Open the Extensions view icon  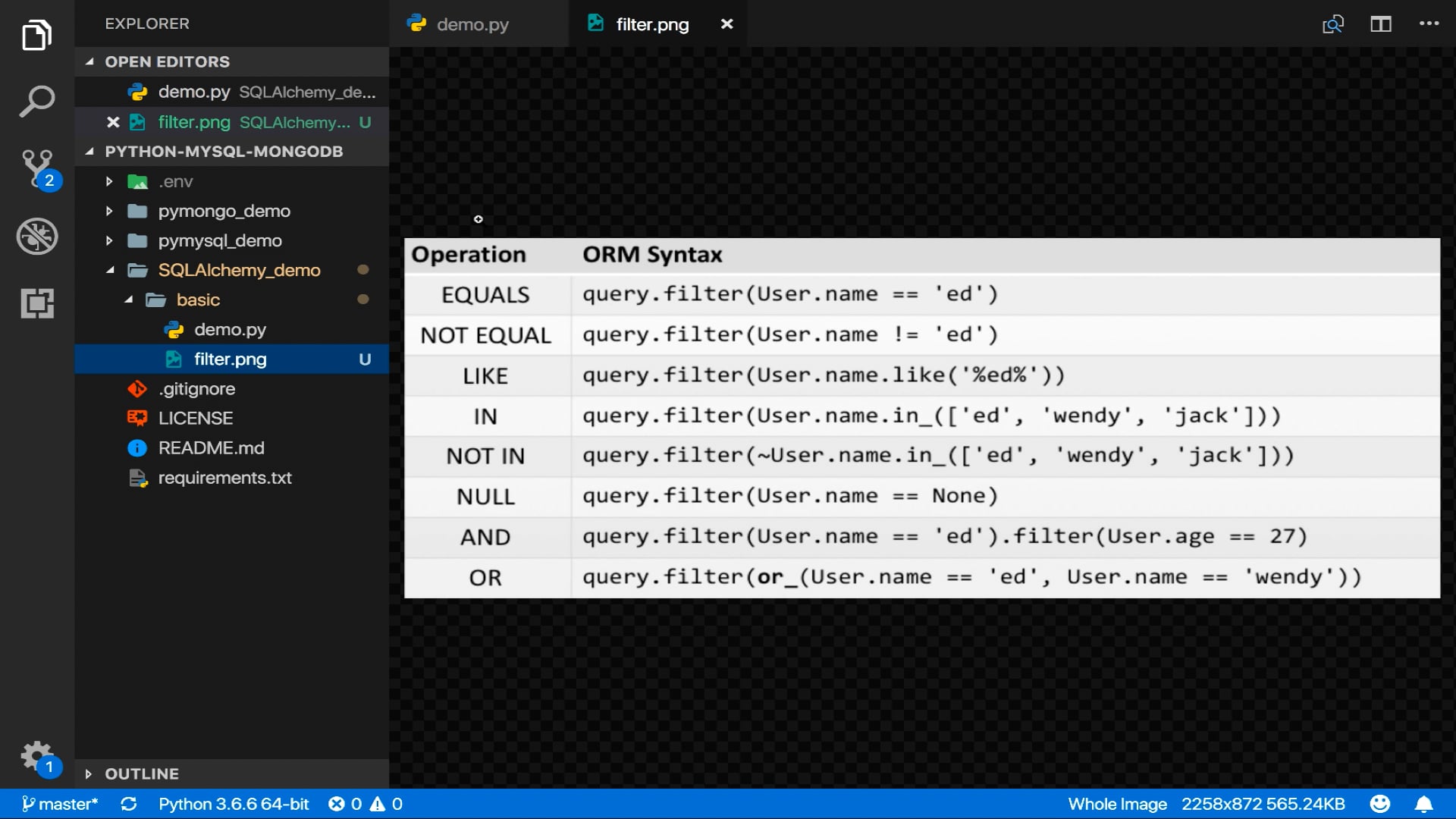(x=36, y=303)
